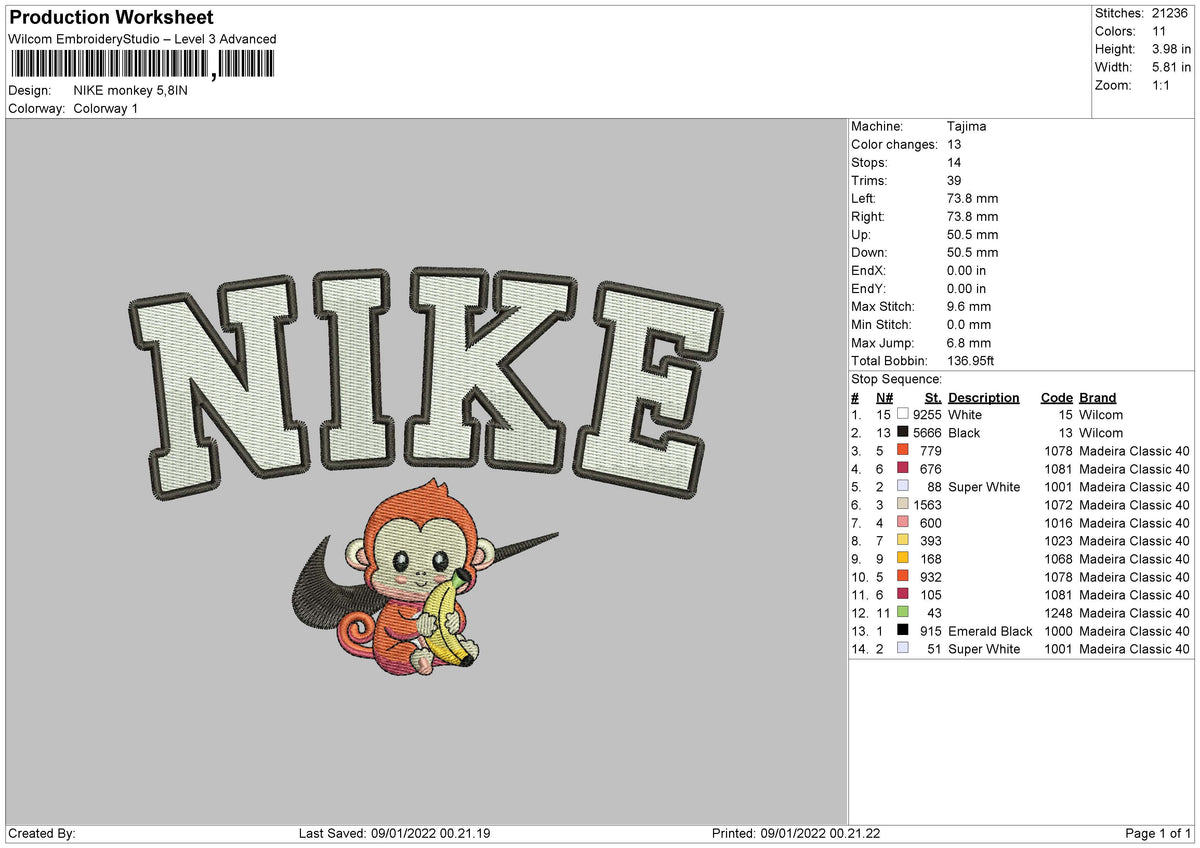This screenshot has width=1200, height=848.
Task: Toggle the Super White checkbox at stop 5
Action: tap(902, 487)
